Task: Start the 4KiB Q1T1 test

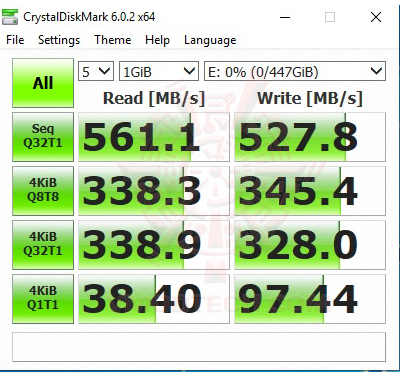Action: click(43, 299)
